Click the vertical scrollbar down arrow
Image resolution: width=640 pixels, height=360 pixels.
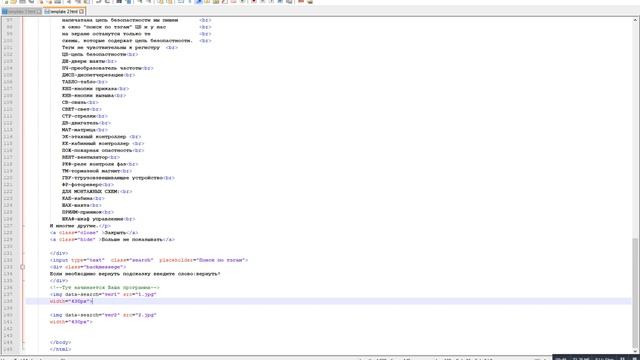[x=636, y=351]
